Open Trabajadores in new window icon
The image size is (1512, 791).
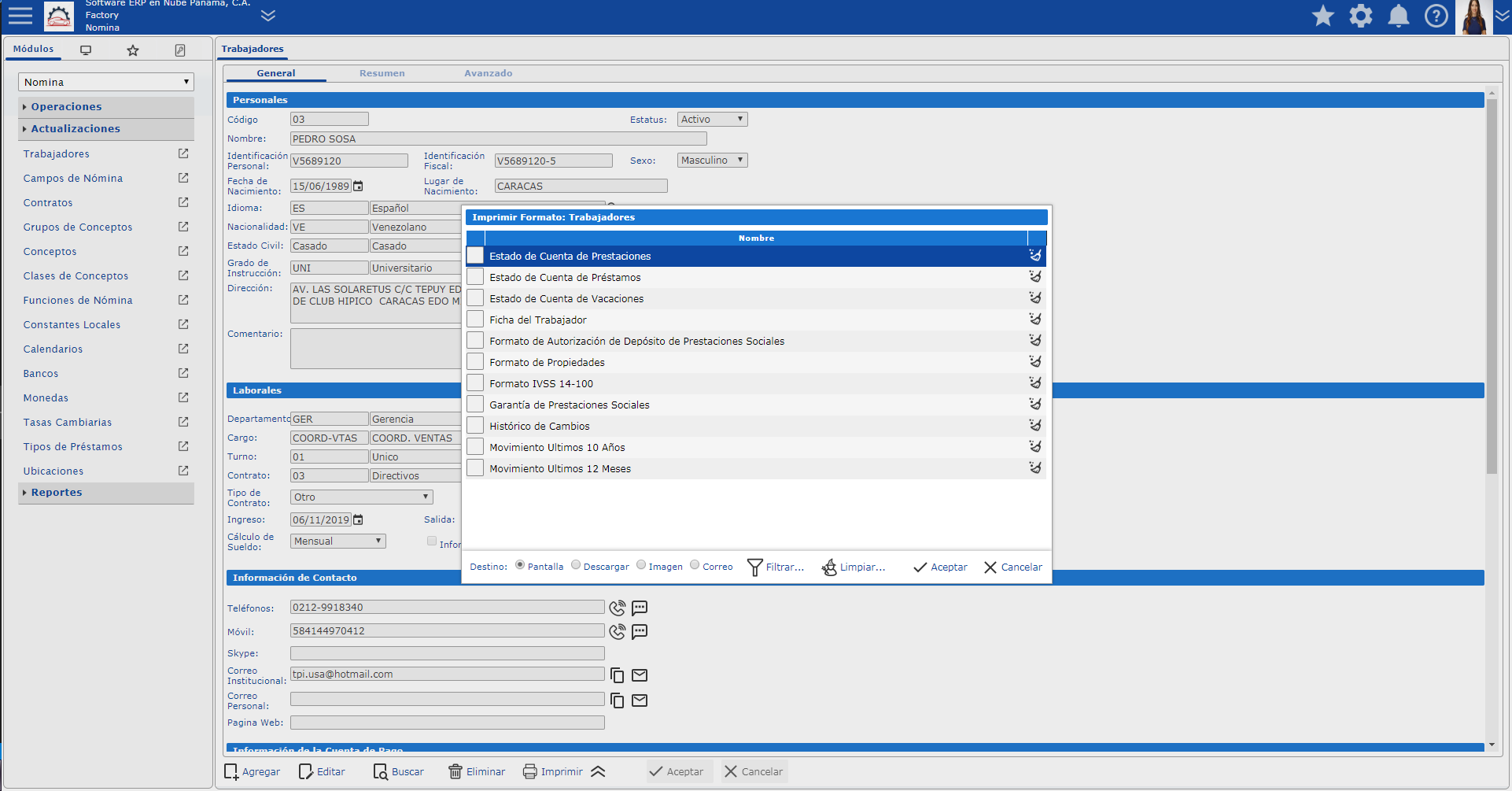(x=183, y=153)
